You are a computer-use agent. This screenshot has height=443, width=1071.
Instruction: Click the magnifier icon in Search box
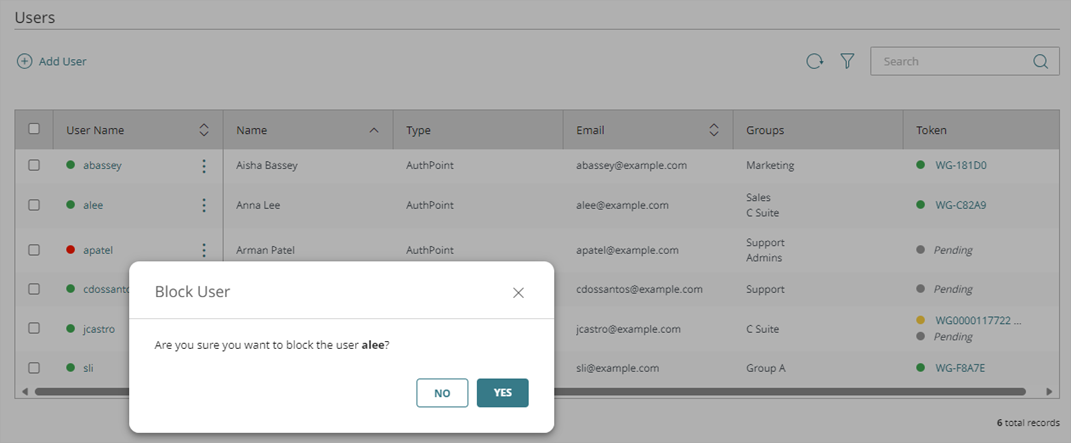pos(1040,61)
